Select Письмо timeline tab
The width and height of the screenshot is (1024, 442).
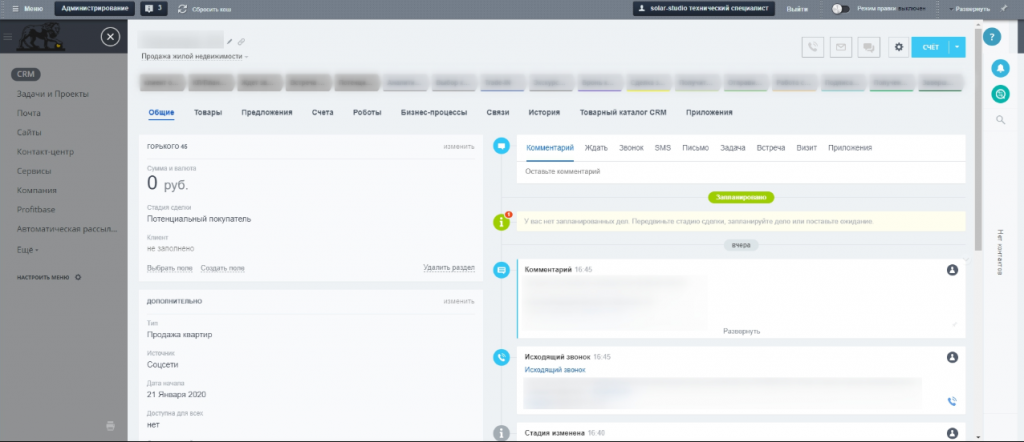pos(696,148)
